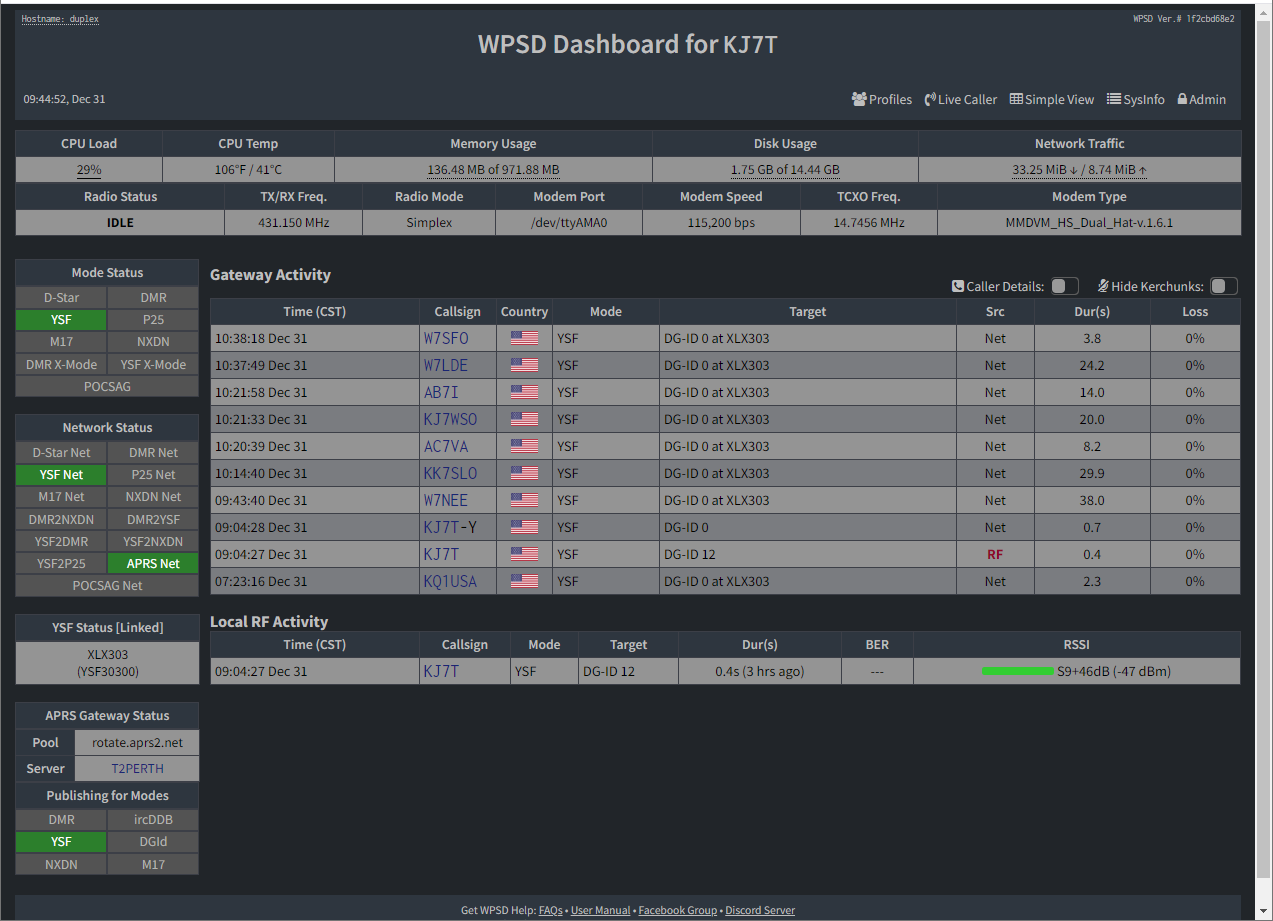
Task: Open callsign KQ1USA lookup link
Action: pyautogui.click(x=449, y=581)
